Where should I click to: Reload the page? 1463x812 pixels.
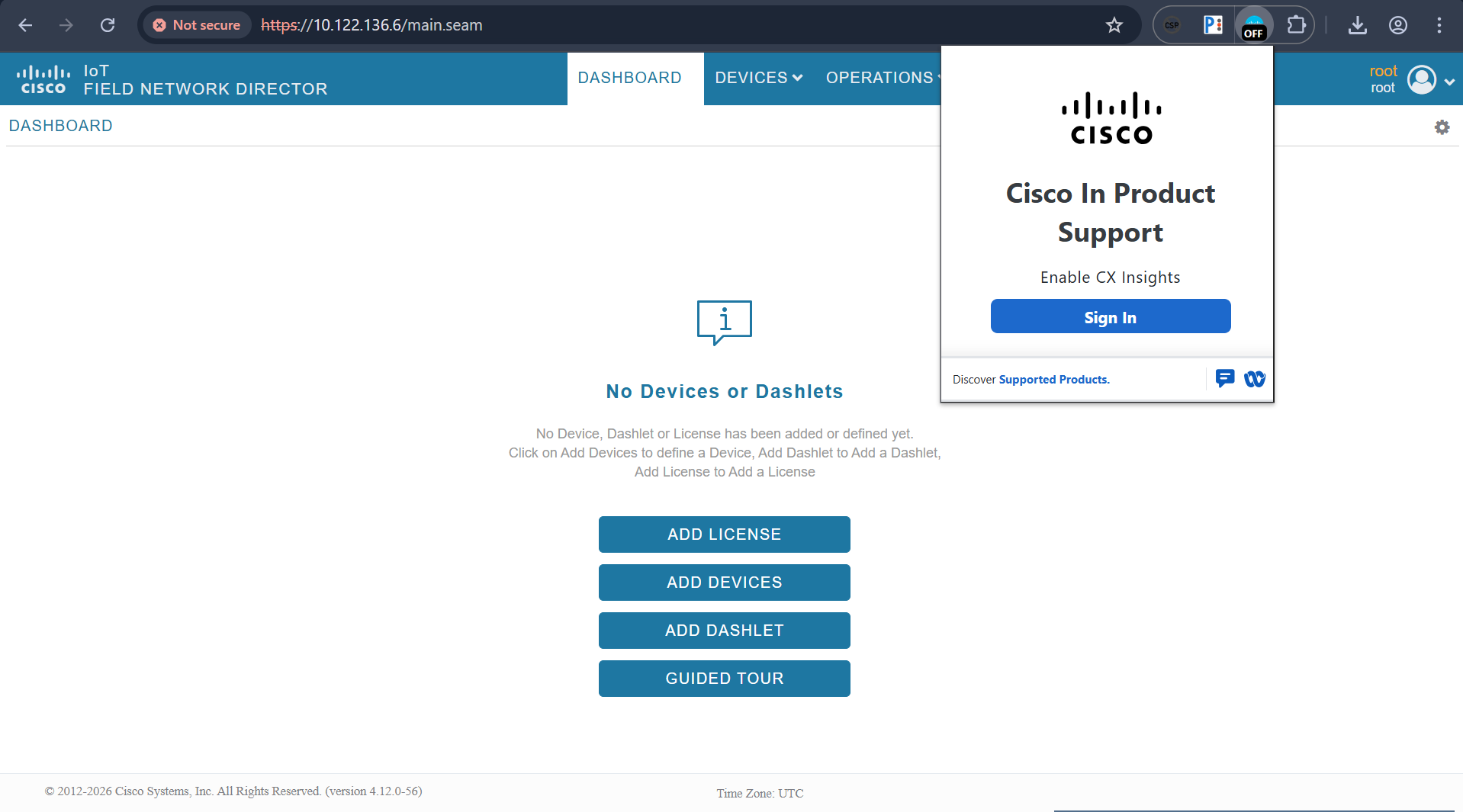[108, 25]
